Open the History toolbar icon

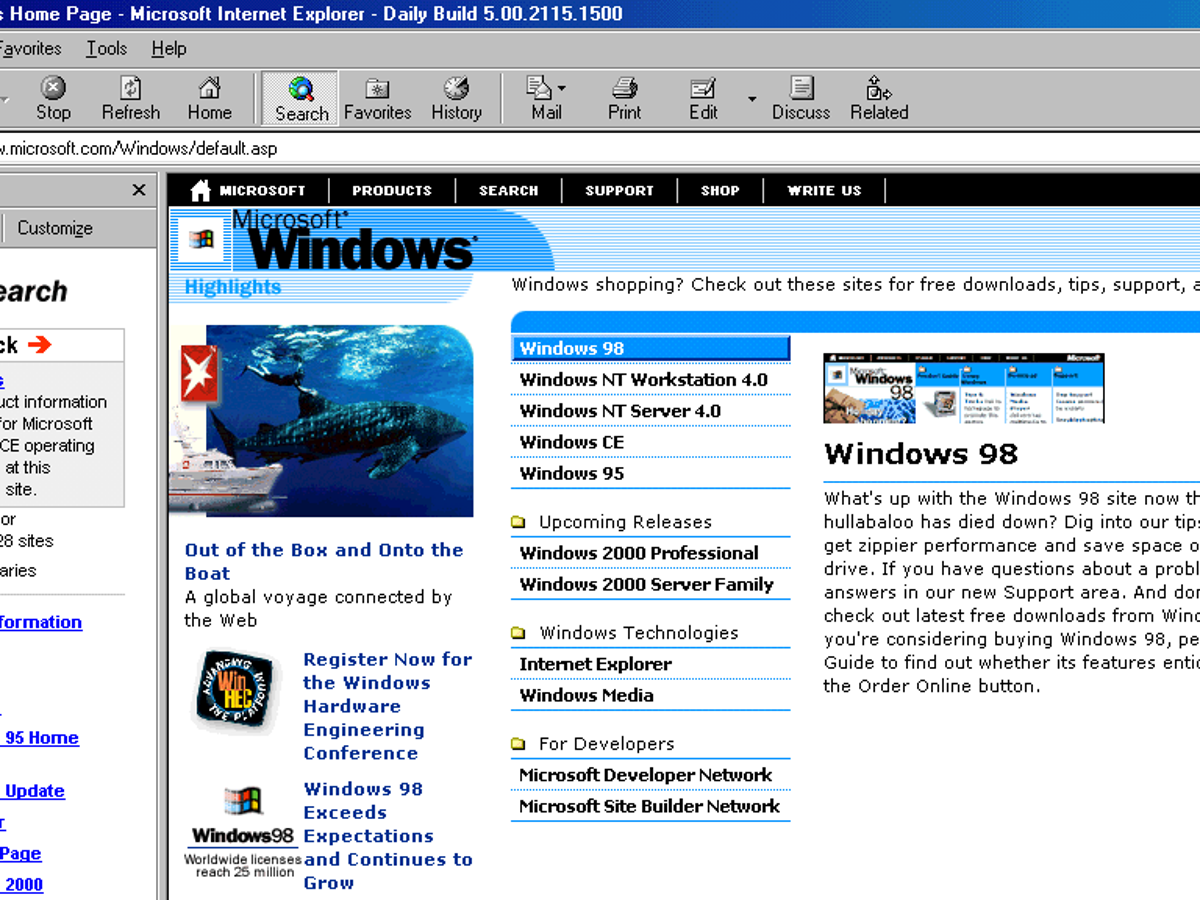click(456, 89)
